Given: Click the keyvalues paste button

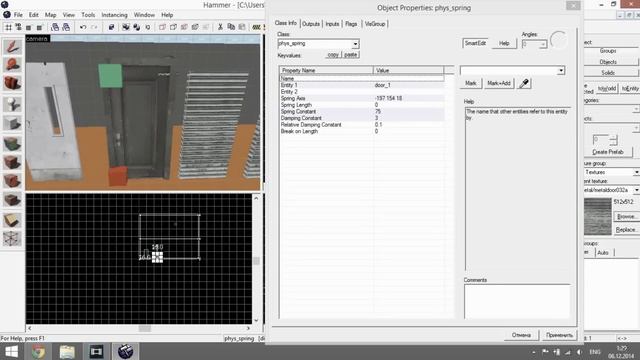Looking at the screenshot, I should click(351, 55).
